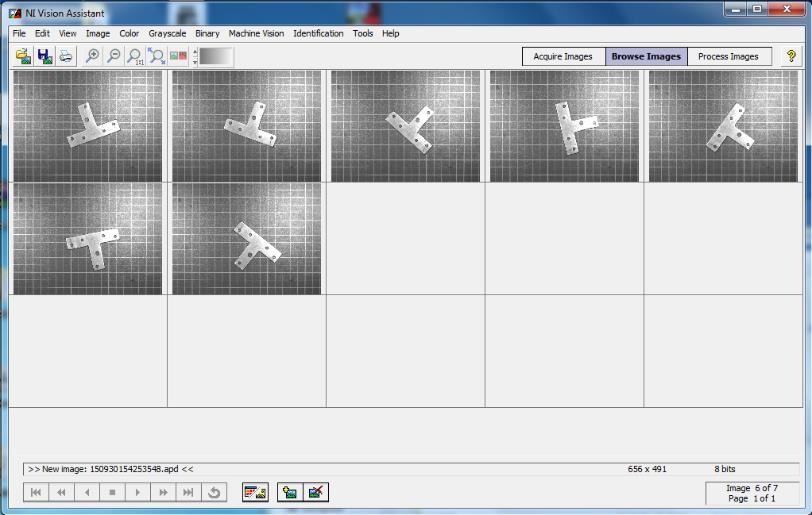This screenshot has width=812, height=515.
Task: Go to the previous image
Action: click(x=87, y=492)
